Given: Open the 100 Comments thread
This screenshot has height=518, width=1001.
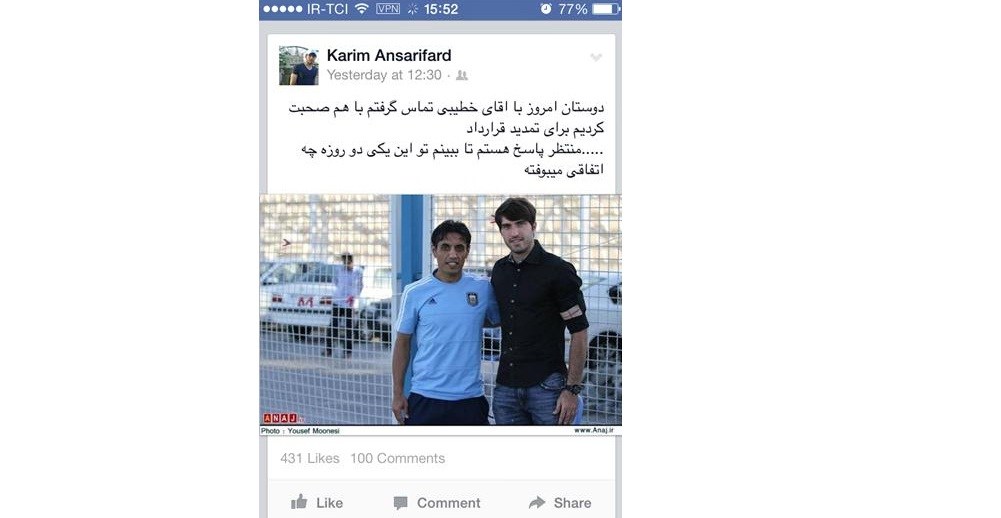Looking at the screenshot, I should pyautogui.click(x=398, y=458).
